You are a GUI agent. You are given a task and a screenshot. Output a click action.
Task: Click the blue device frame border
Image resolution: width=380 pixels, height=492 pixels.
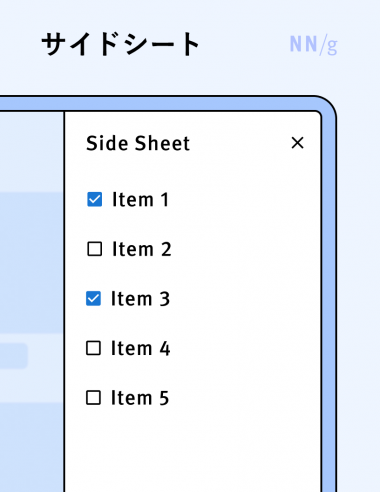click(x=328, y=300)
